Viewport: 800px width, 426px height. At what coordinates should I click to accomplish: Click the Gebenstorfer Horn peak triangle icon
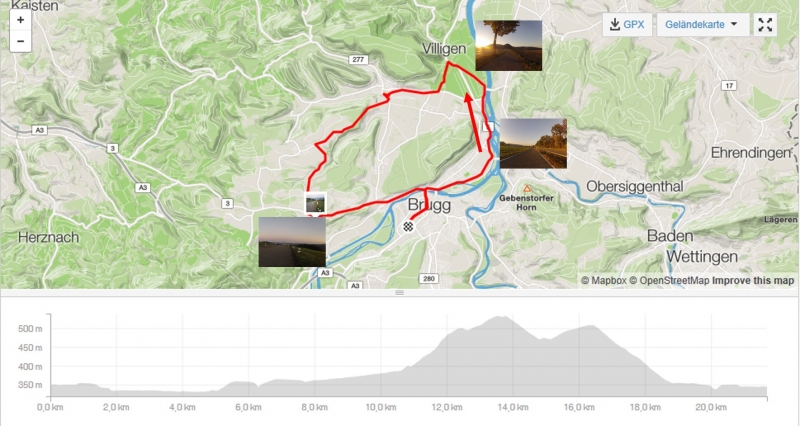[x=527, y=189]
